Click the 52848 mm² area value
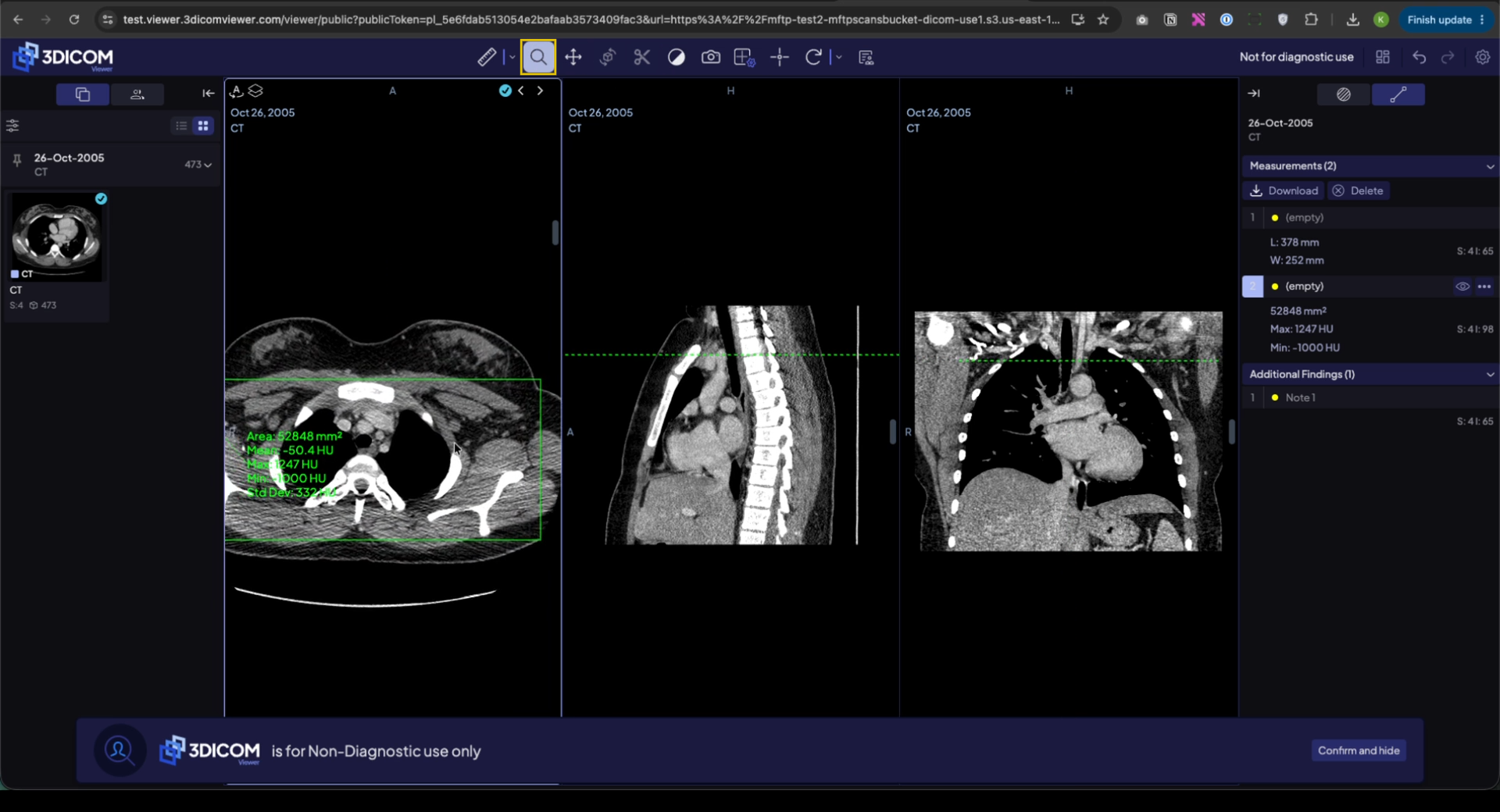This screenshot has width=1500, height=812. [1298, 311]
